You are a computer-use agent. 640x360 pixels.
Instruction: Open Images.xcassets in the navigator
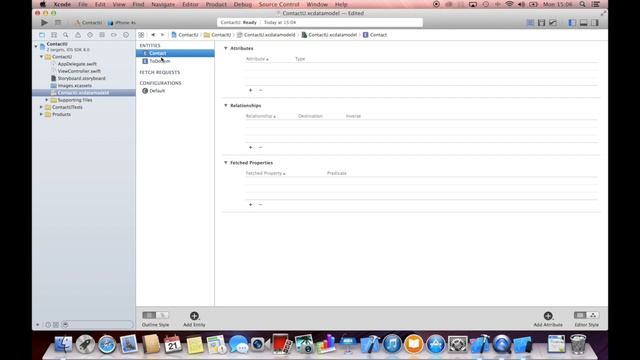click(75, 86)
